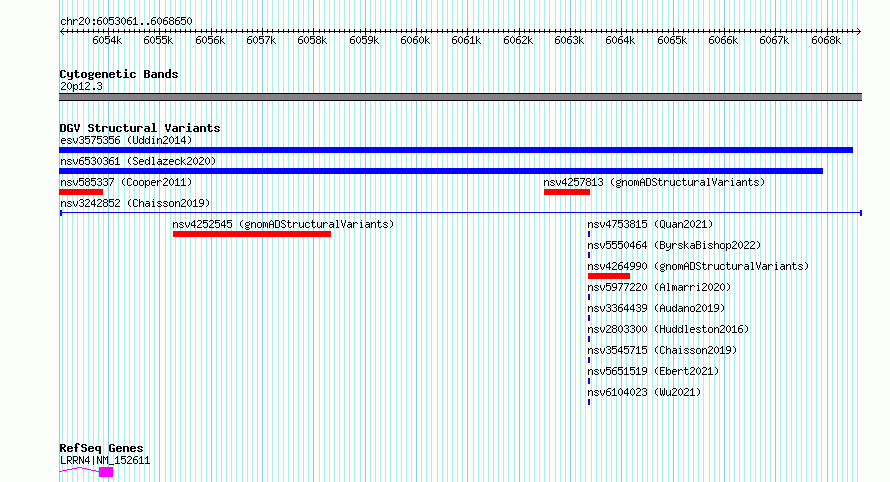Open the nsv6104023 (Wu2021) variant label

point(644,392)
